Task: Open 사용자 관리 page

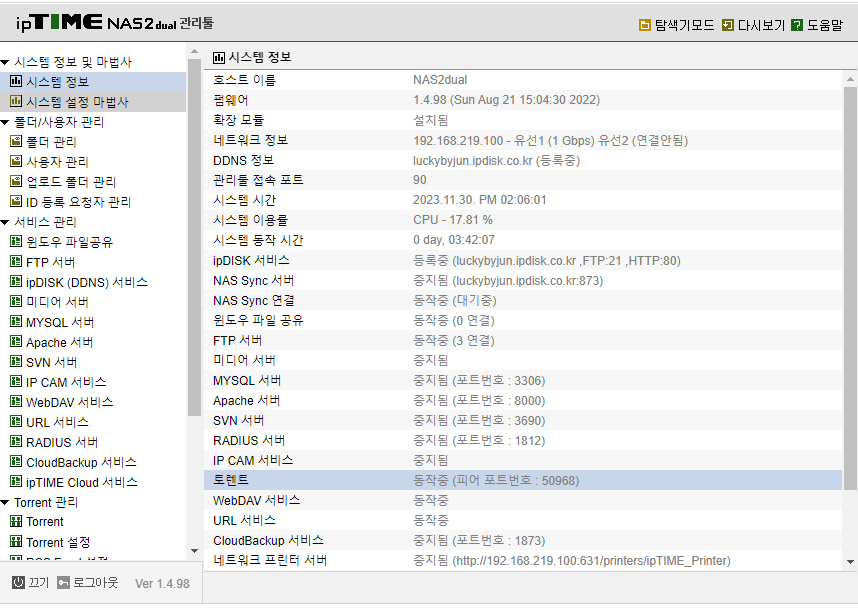Action: [x=57, y=162]
